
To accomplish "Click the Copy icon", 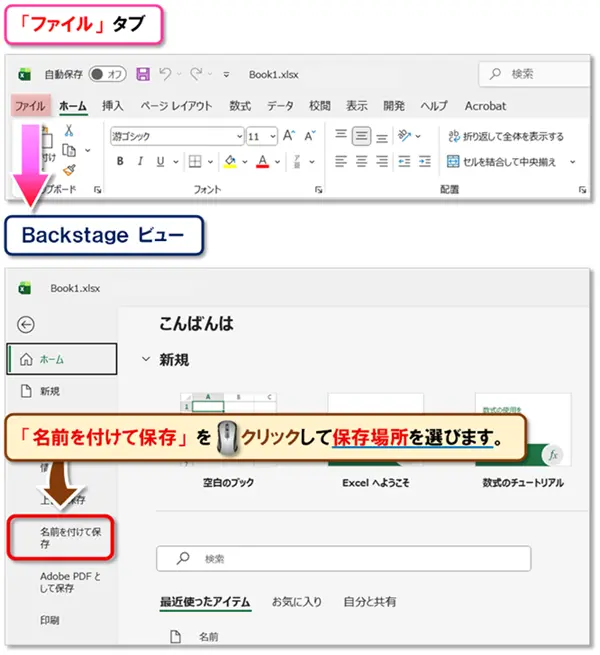I will [x=69, y=150].
